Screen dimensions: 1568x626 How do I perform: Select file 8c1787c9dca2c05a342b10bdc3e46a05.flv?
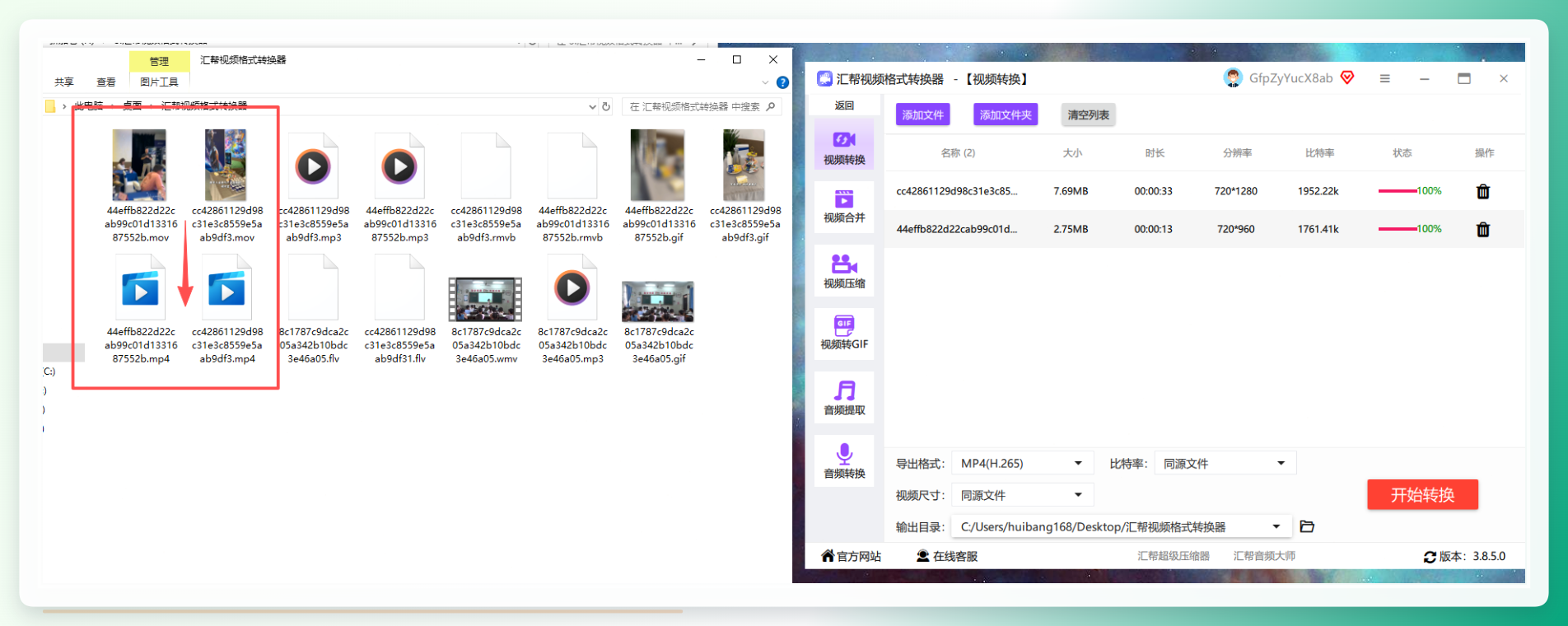314,310
